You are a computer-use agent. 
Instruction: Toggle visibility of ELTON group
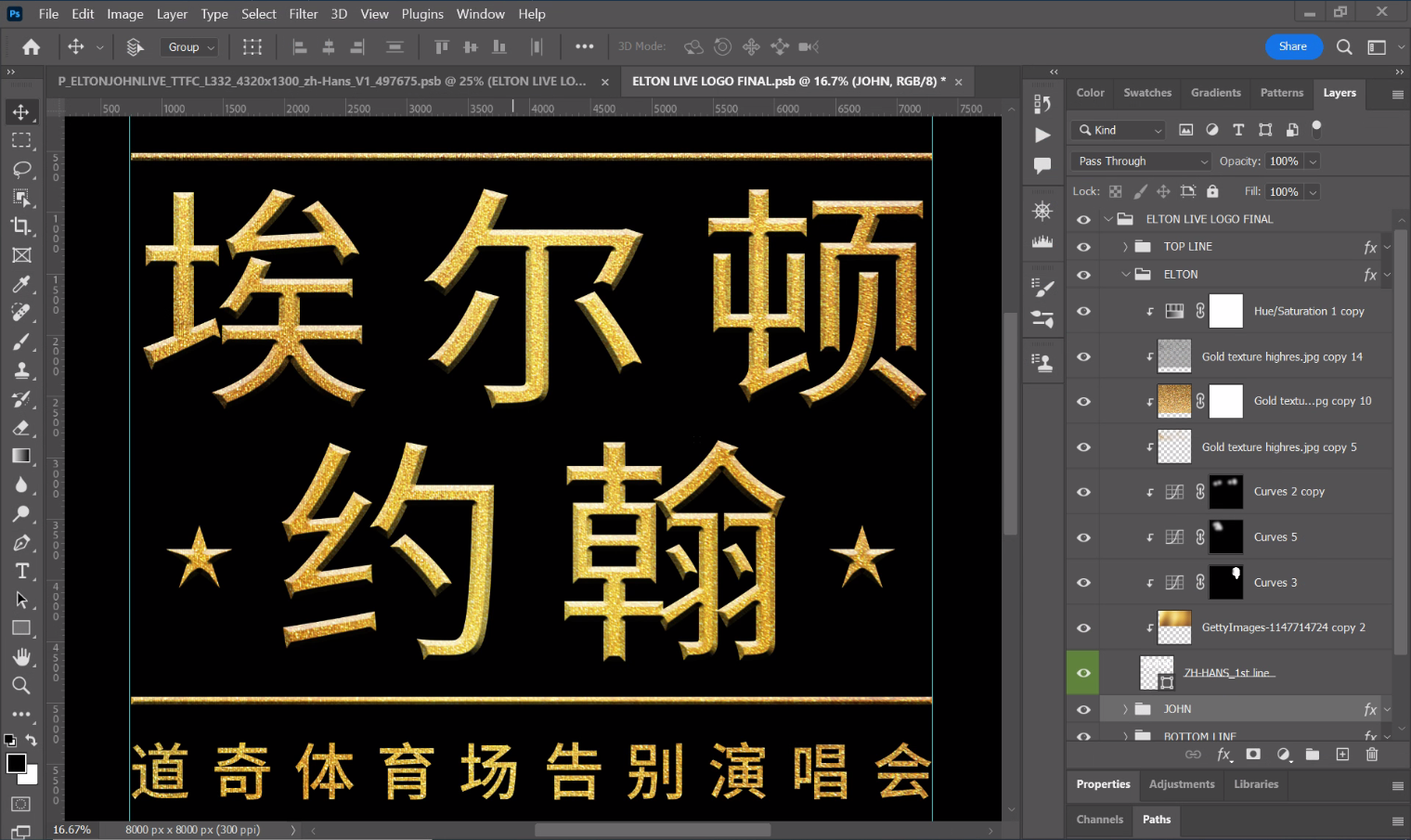point(1083,275)
